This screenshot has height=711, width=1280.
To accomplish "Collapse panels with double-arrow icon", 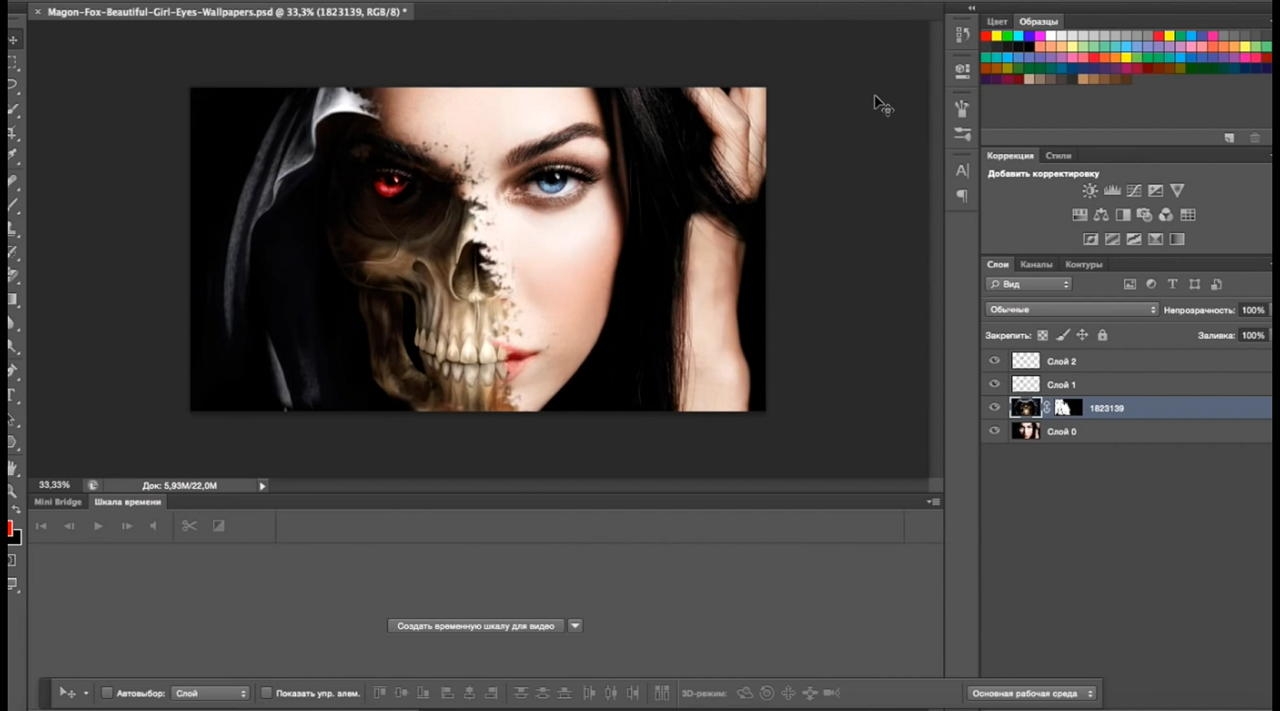I will point(971,8).
